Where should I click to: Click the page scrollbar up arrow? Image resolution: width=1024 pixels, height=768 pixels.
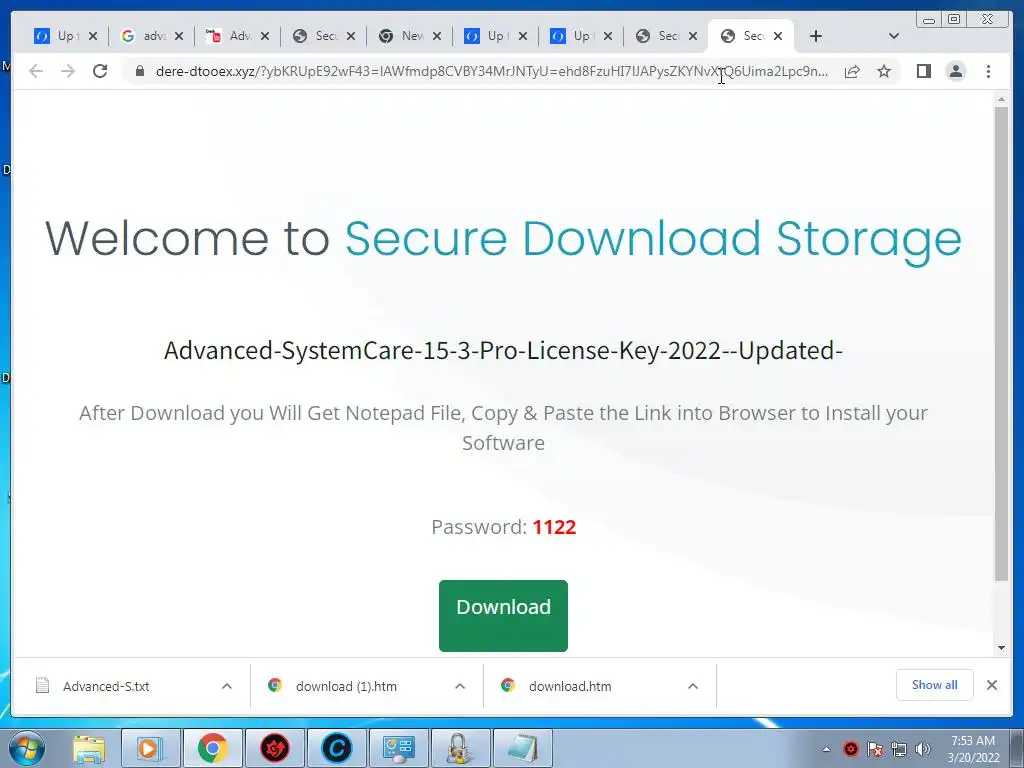[1001, 100]
